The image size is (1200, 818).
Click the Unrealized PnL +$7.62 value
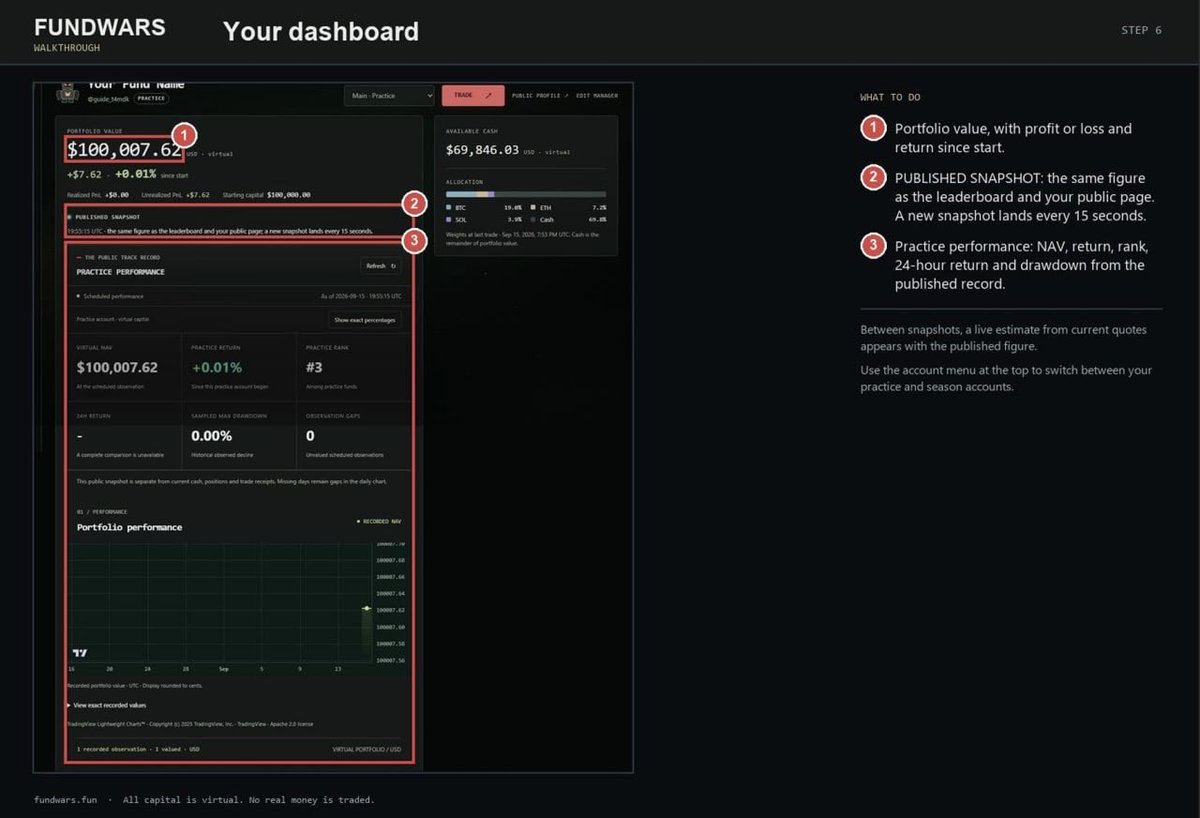197,195
